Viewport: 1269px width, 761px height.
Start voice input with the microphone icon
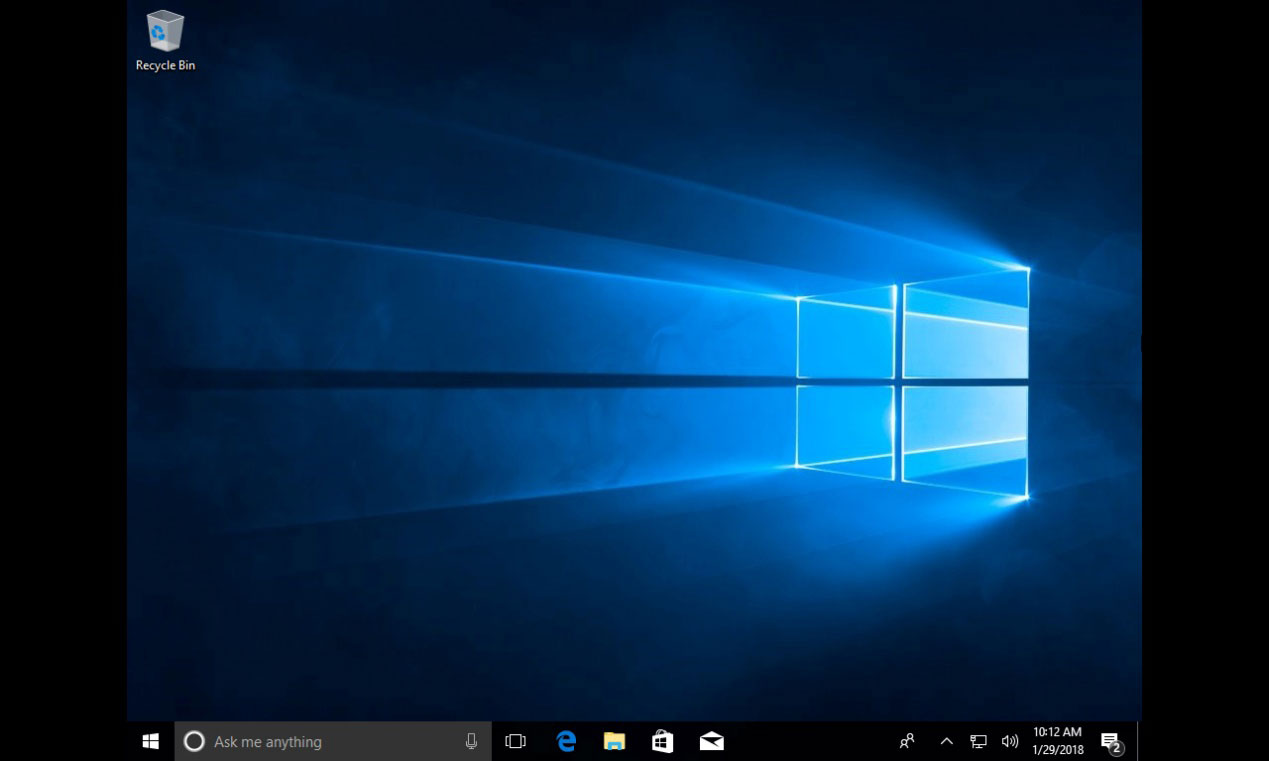click(x=469, y=741)
